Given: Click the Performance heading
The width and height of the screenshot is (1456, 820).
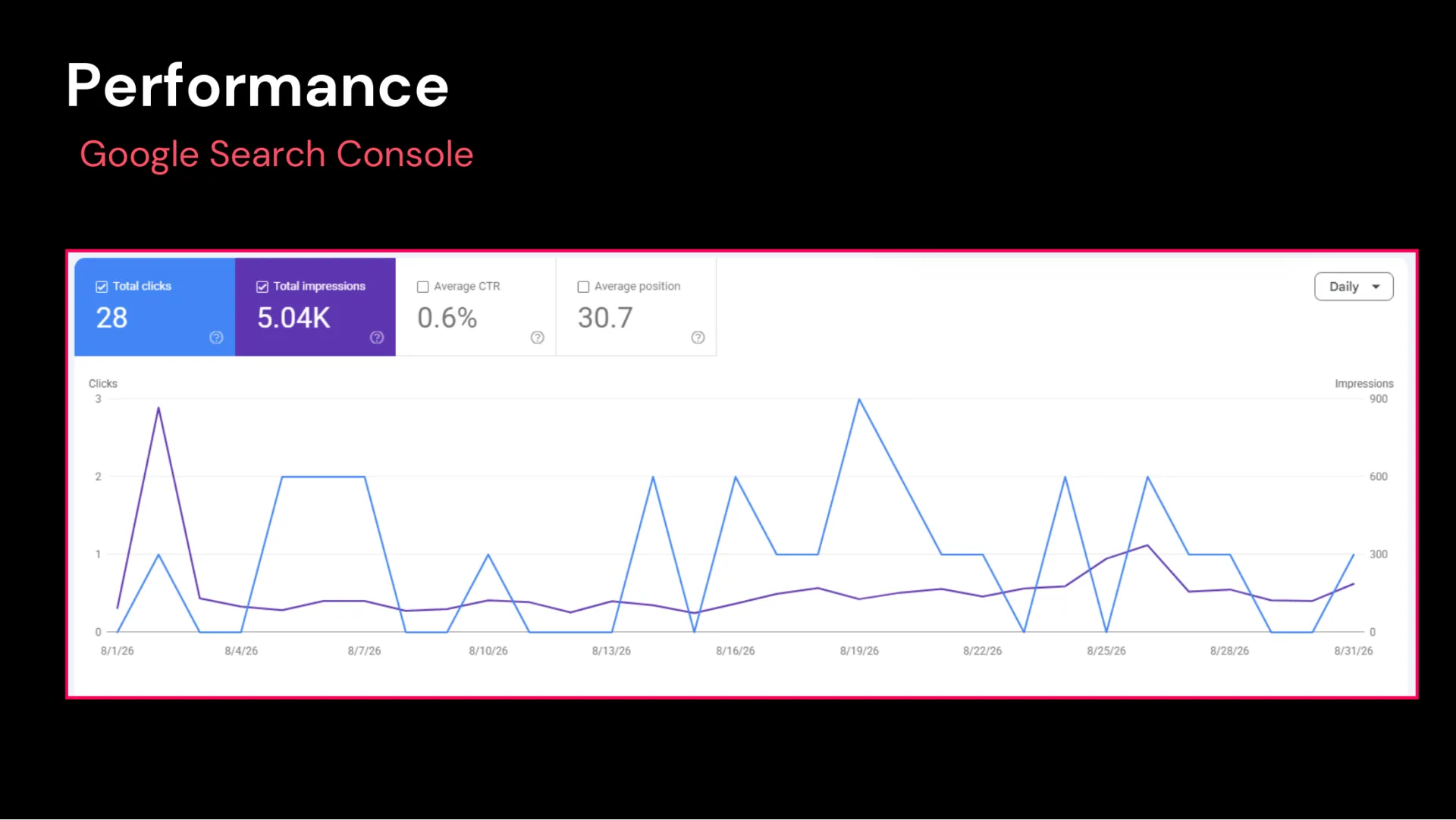Looking at the screenshot, I should (x=258, y=86).
